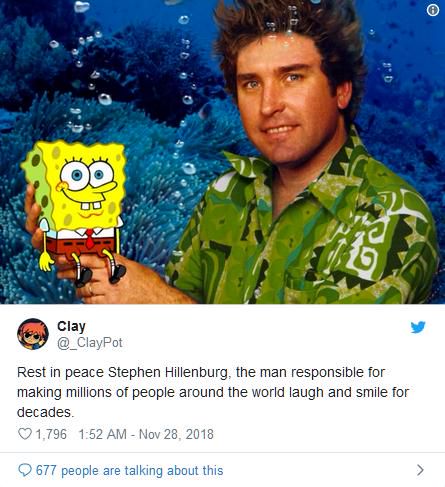Click the display name "Clay"

point(71,326)
